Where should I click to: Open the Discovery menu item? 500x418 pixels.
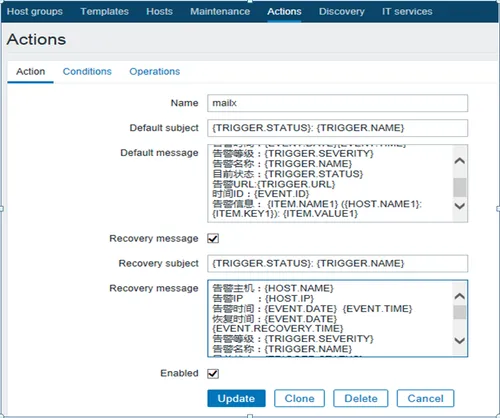click(342, 11)
